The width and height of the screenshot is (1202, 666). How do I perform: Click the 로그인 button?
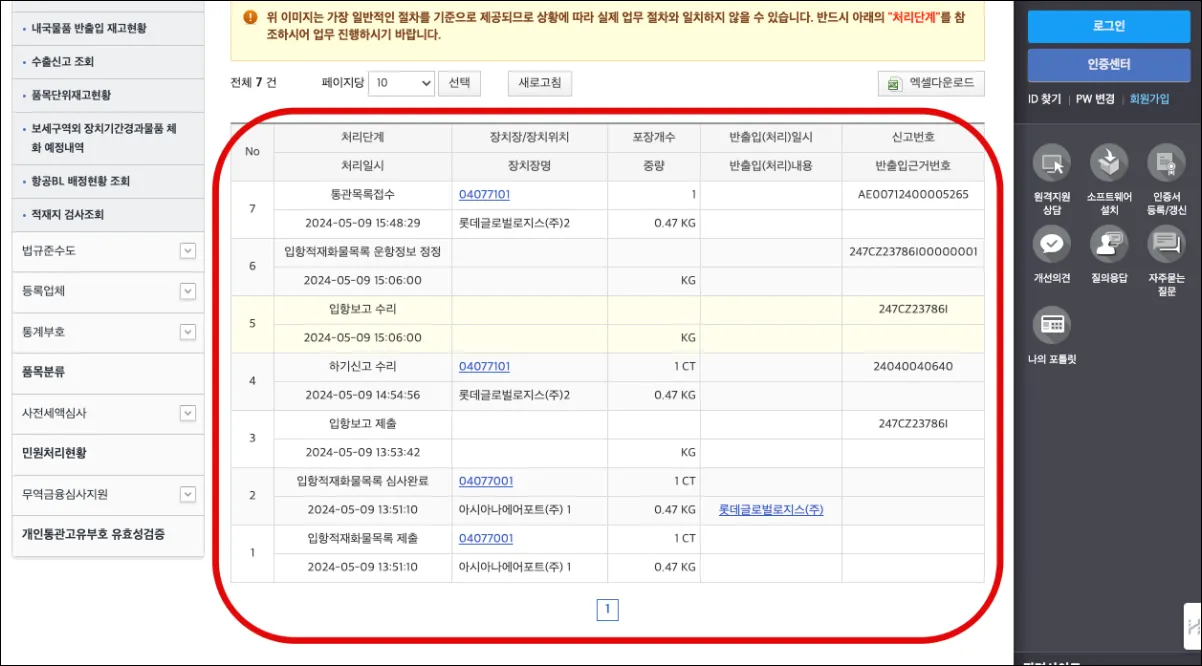(x=1108, y=26)
